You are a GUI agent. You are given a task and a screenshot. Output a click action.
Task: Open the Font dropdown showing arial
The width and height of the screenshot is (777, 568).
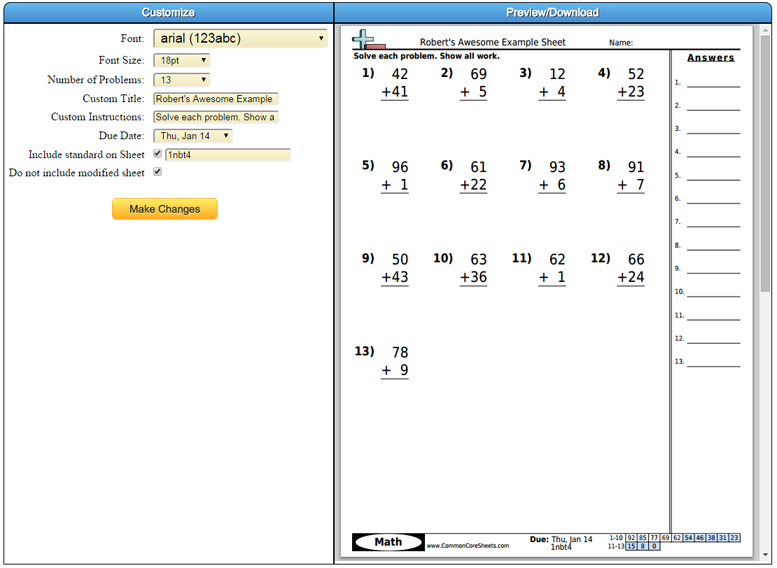click(240, 38)
